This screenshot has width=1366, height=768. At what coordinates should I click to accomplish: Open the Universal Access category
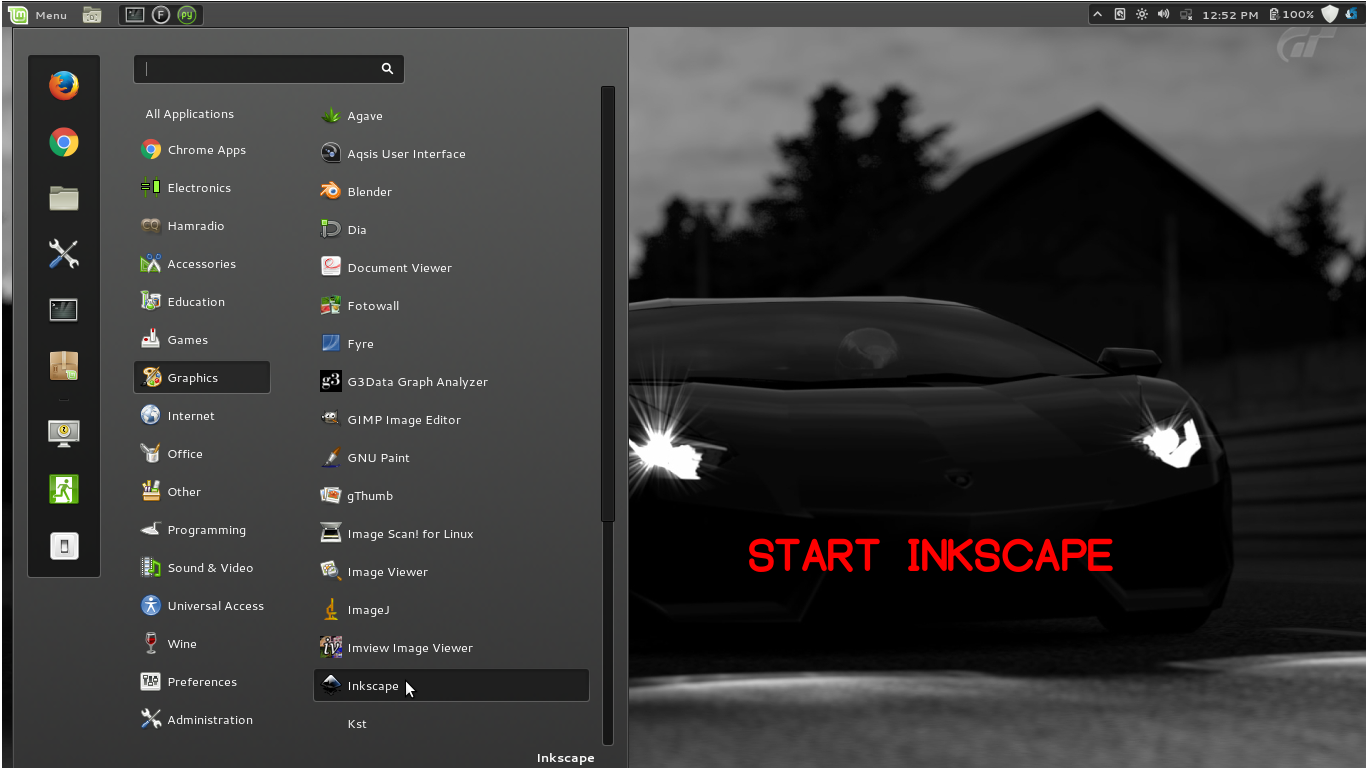[x=202, y=606]
